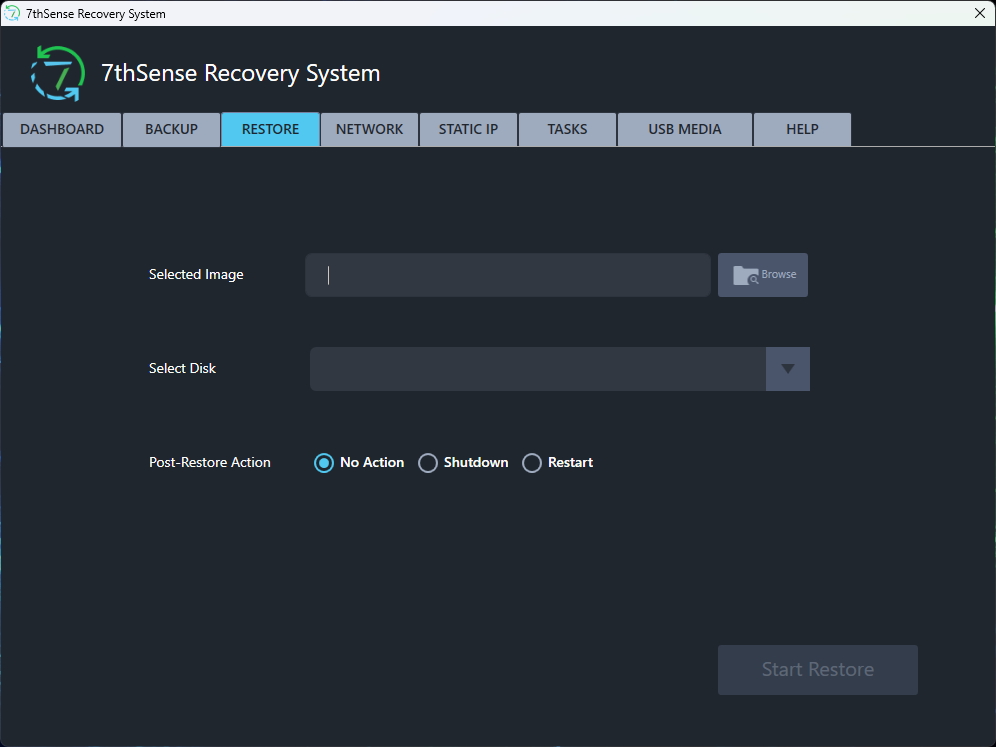The height and width of the screenshot is (747, 996).
Task: Select the RESTORE tab
Action: pyautogui.click(x=271, y=130)
